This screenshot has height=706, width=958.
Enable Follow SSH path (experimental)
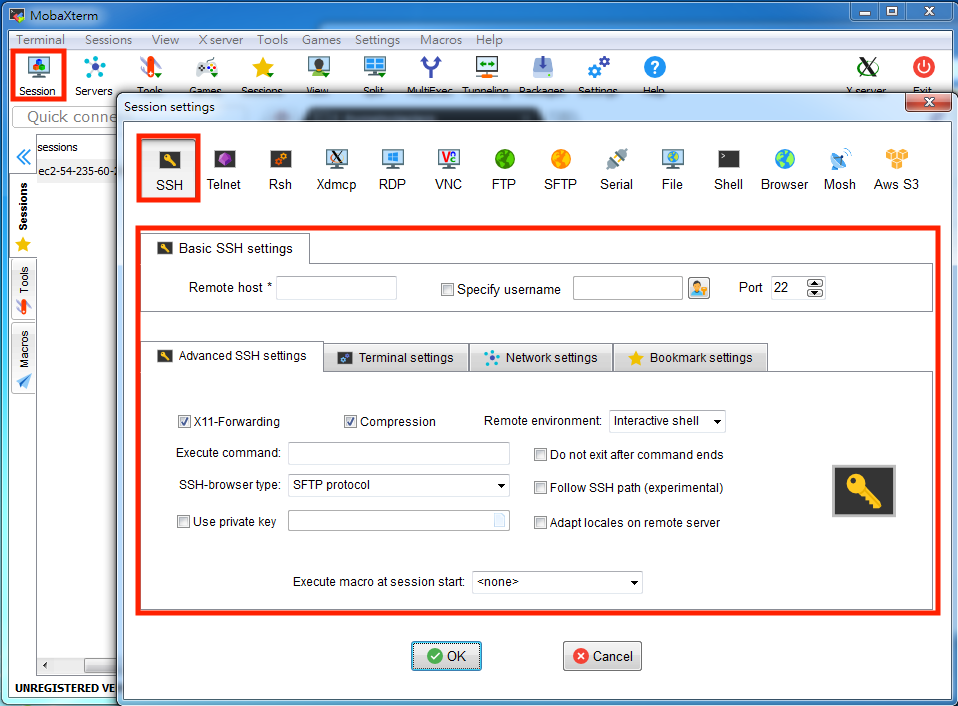pyautogui.click(x=540, y=487)
